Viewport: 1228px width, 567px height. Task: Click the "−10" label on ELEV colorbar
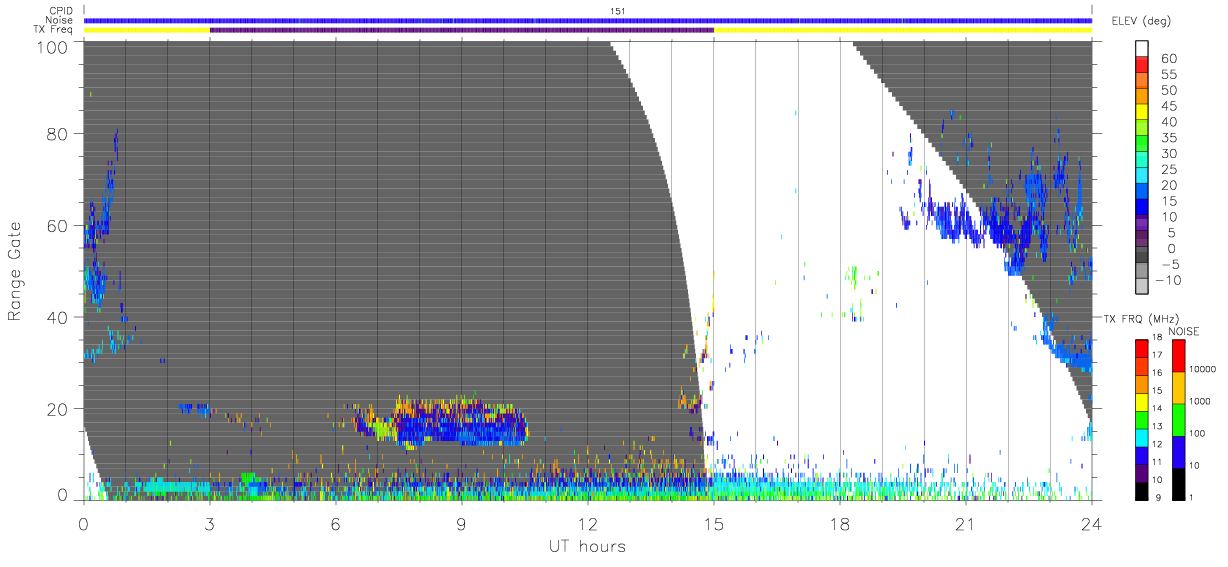1168,280
